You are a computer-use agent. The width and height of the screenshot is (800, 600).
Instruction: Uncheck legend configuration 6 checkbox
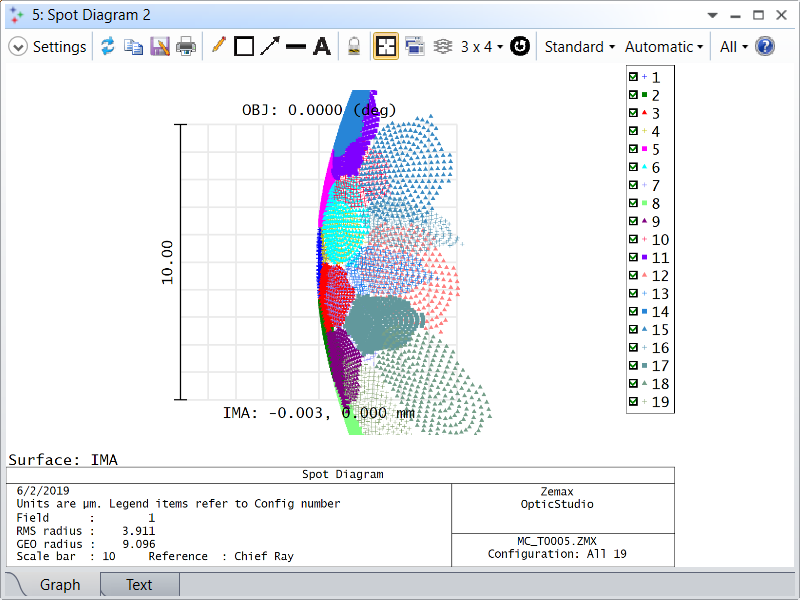pos(633,167)
